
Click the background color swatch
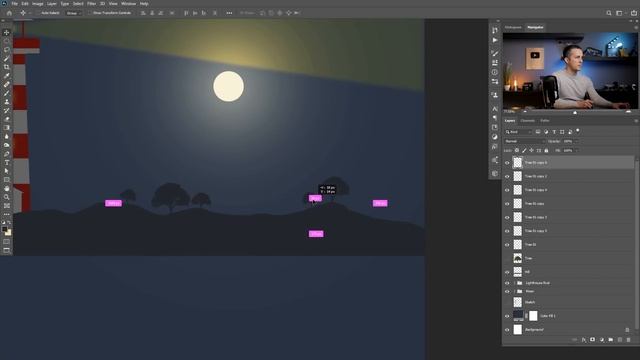click(x=9, y=233)
